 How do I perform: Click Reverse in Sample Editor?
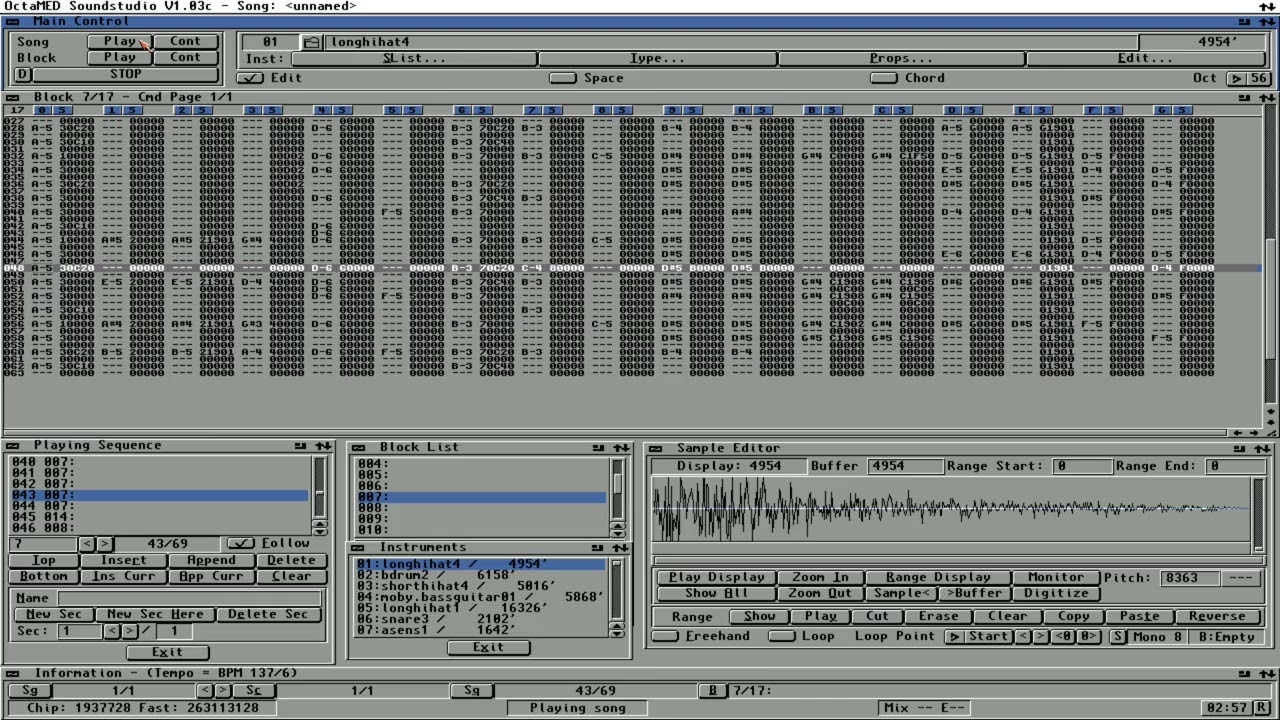[1217, 617]
